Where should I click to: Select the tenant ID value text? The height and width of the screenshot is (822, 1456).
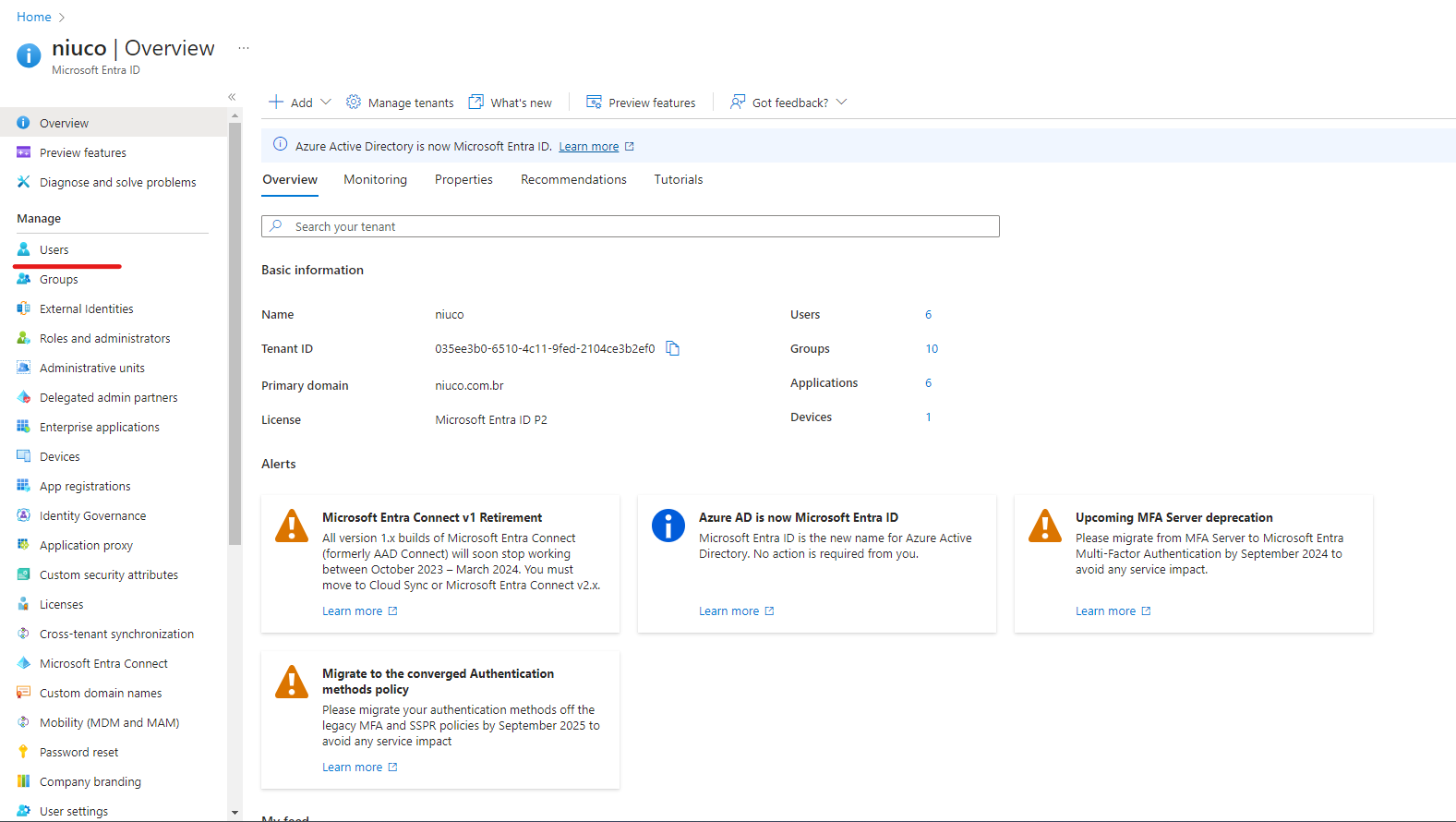545,348
